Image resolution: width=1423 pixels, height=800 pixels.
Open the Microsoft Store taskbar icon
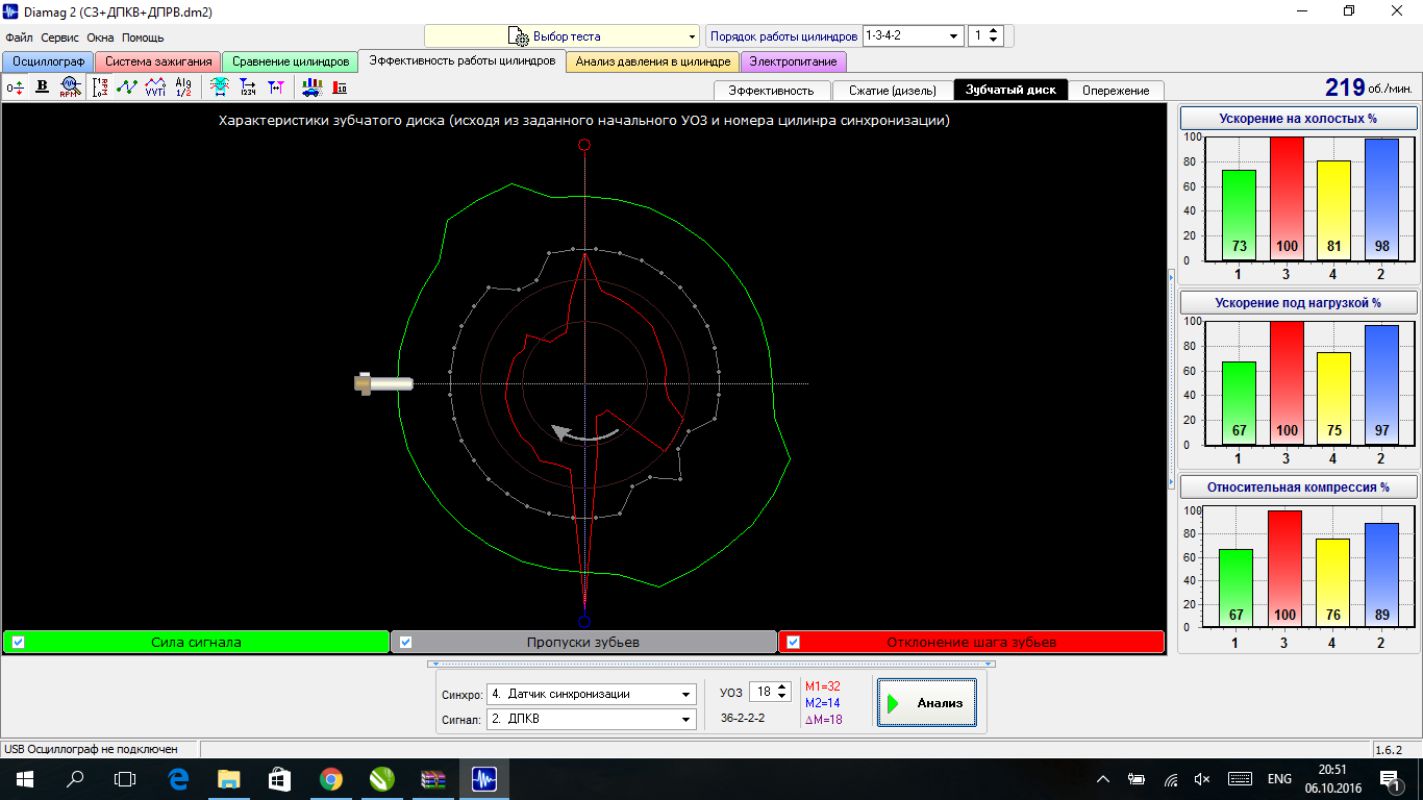pos(280,779)
